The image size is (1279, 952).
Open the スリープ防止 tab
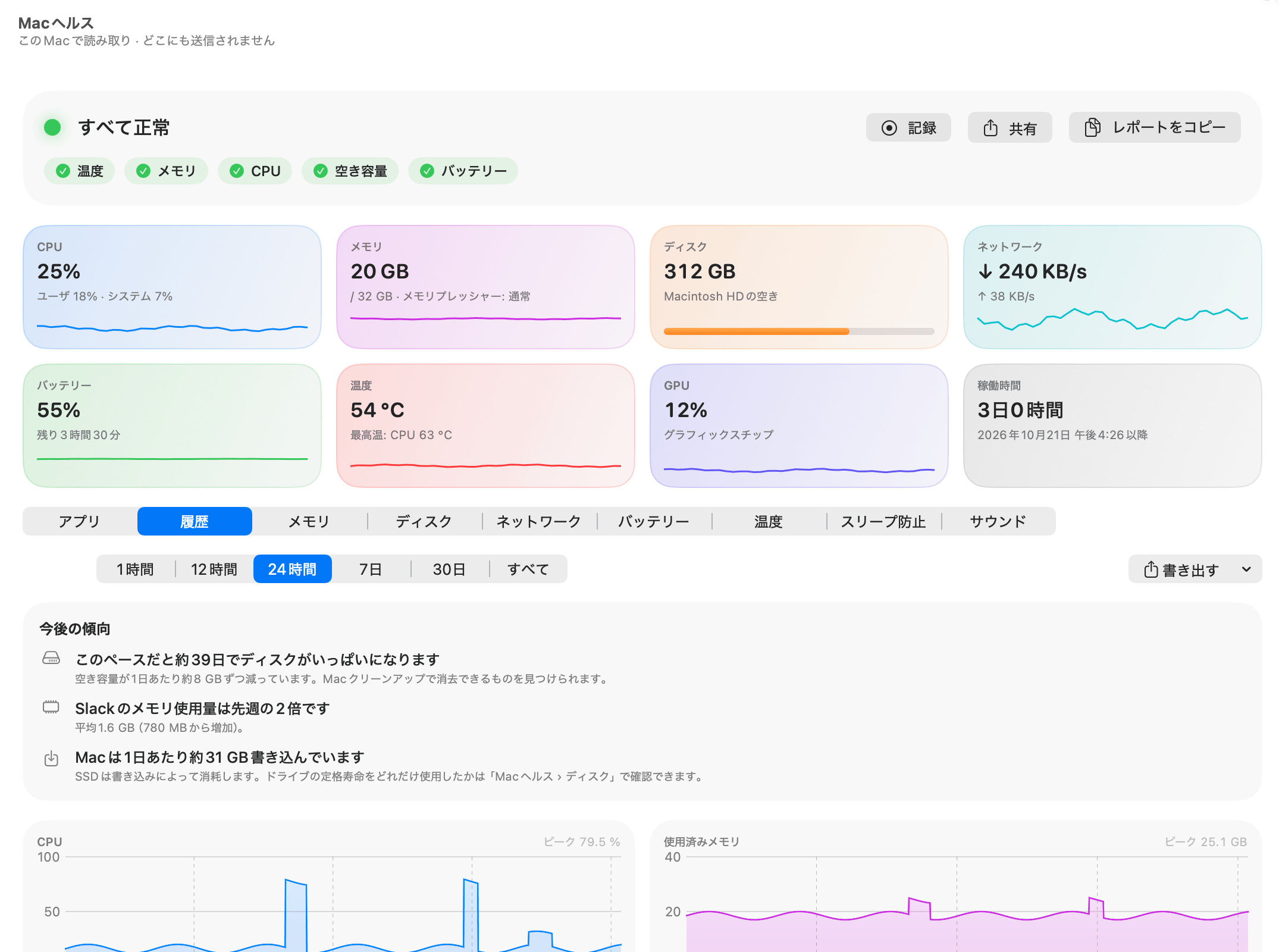pos(883,521)
